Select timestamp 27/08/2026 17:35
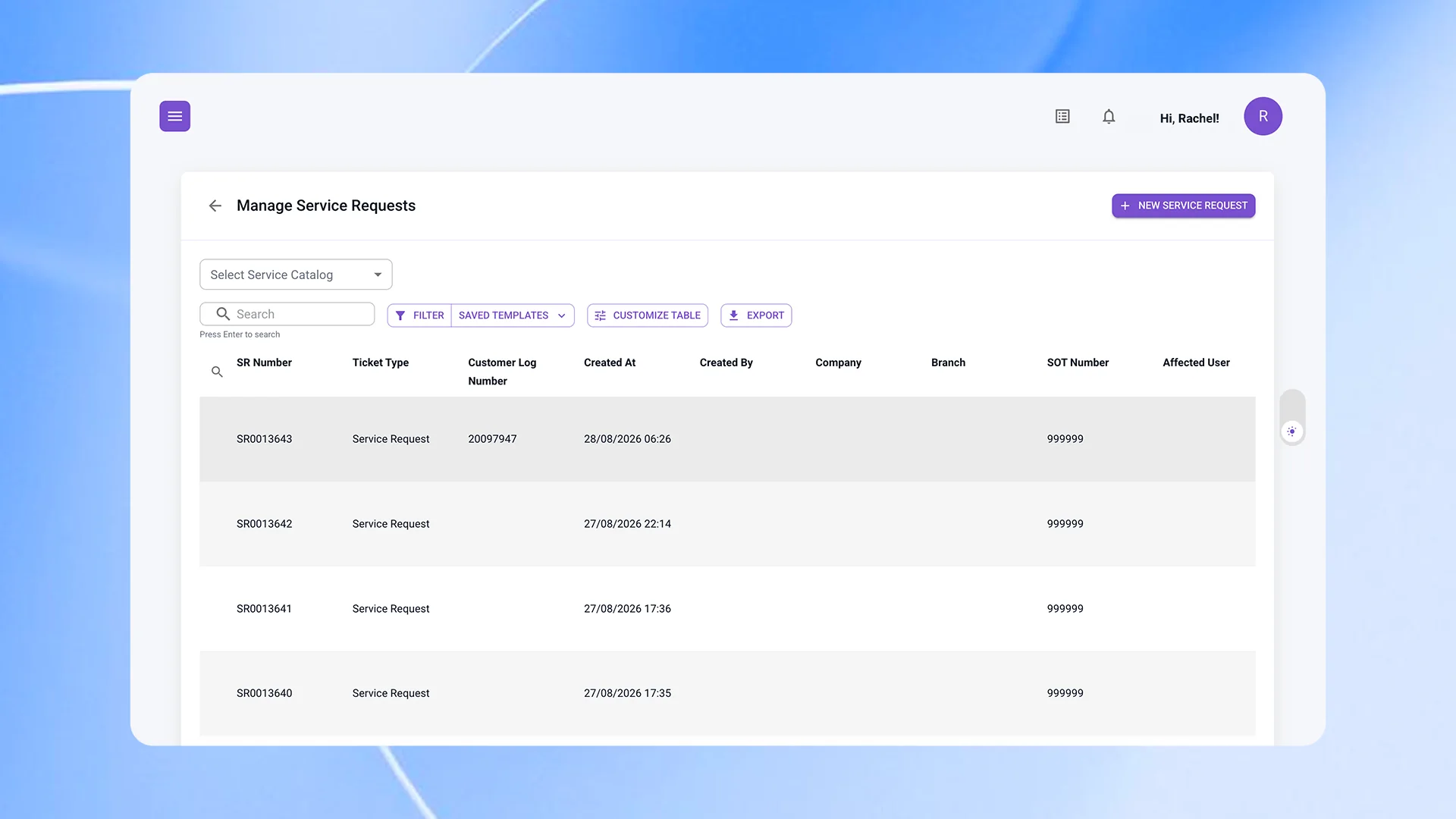This screenshot has width=1456, height=819. coord(627,693)
